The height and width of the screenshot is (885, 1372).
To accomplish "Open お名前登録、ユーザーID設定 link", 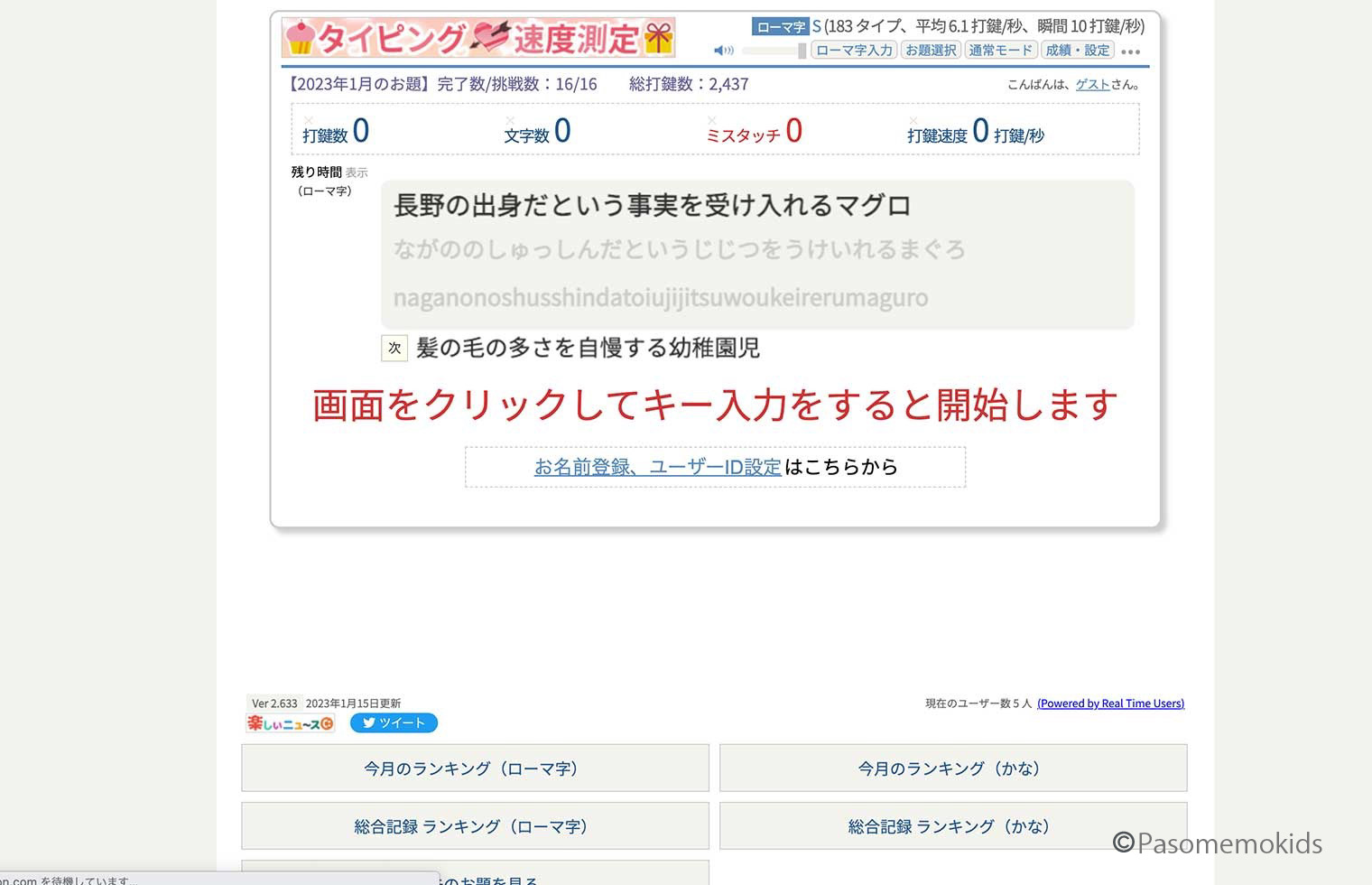I will click(658, 467).
